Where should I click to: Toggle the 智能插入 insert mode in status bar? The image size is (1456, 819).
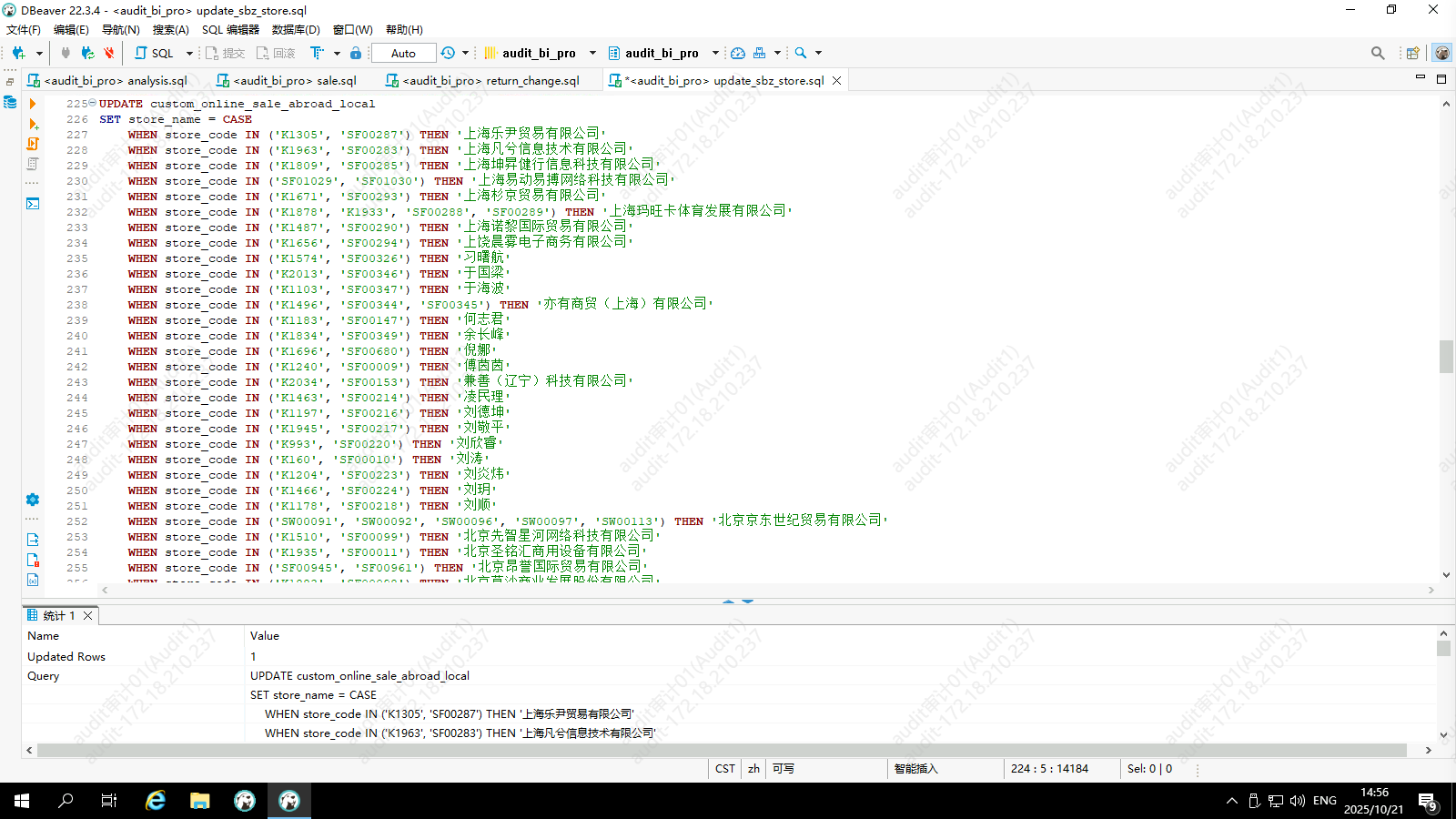[x=915, y=769]
